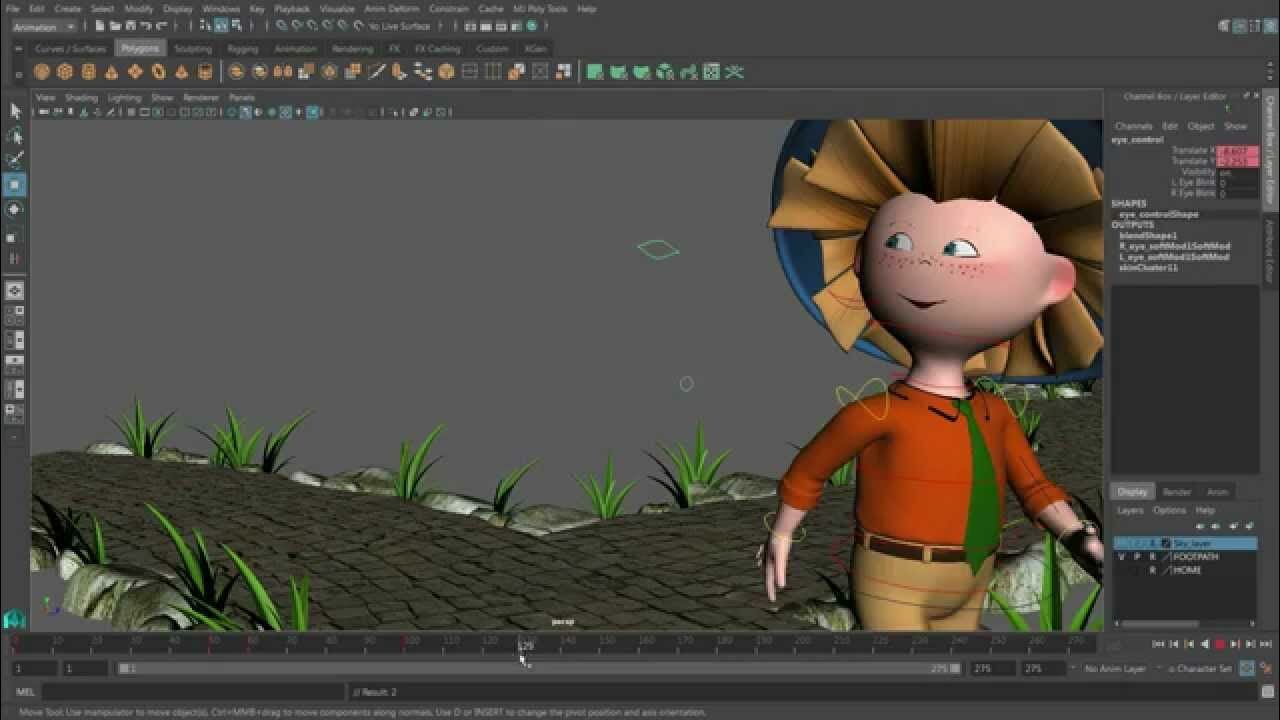
Task: Switch to the Render layer tab
Action: (1176, 492)
